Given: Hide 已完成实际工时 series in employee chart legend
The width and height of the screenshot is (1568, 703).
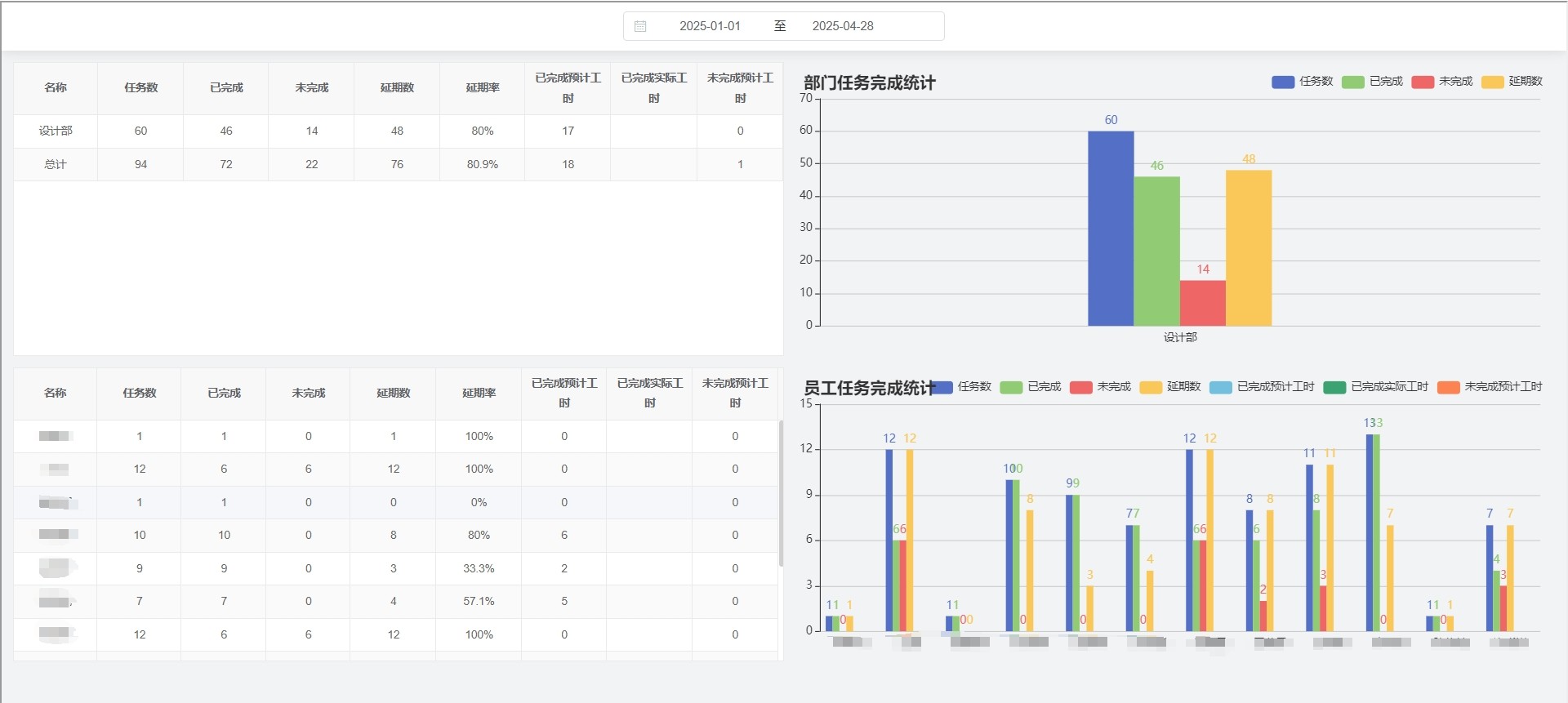Looking at the screenshot, I should [x=1375, y=387].
